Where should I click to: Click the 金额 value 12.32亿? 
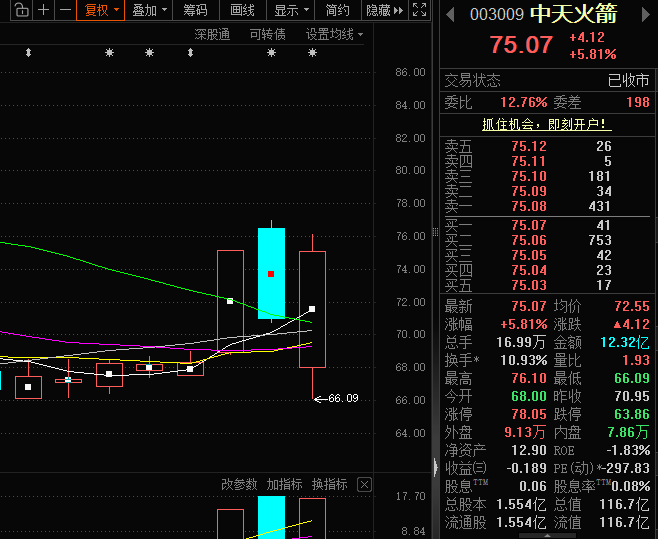625,342
